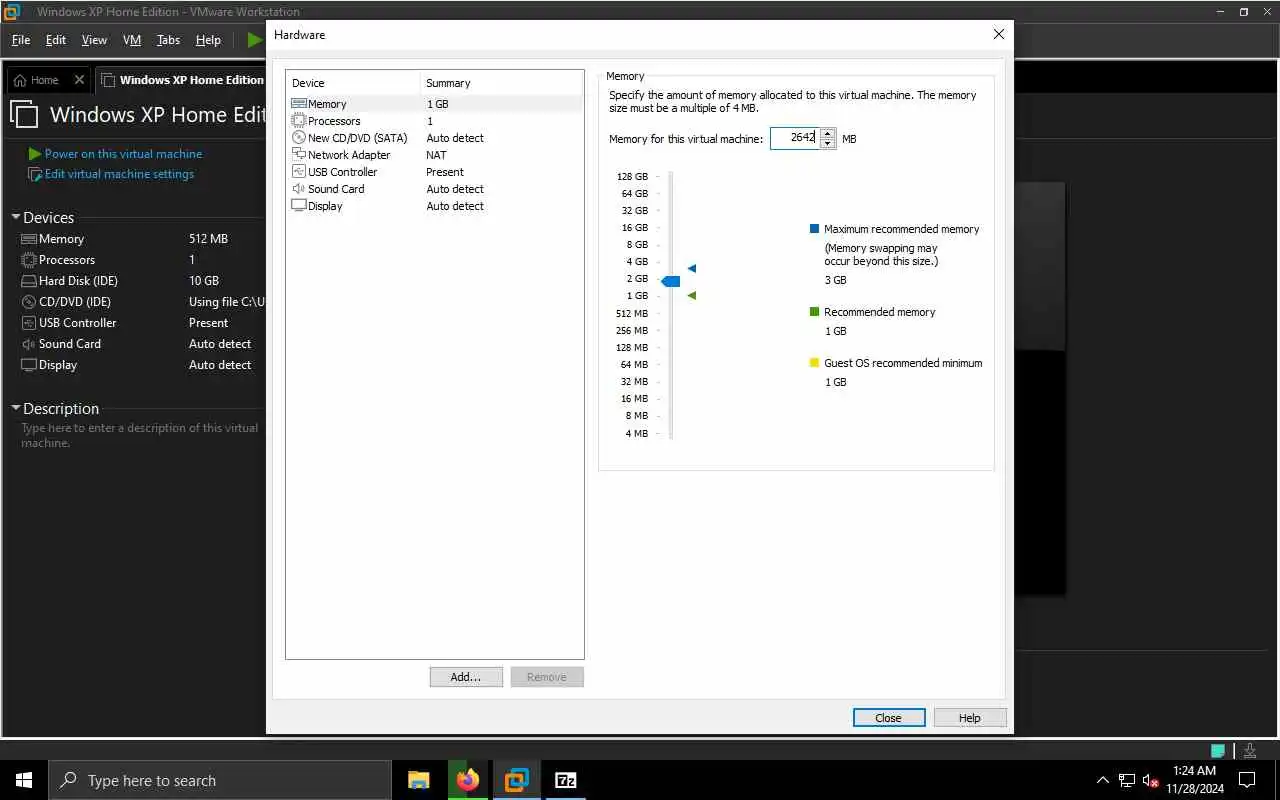Click the network tray icon
This screenshot has height=800, width=1280.
pos(1127,781)
